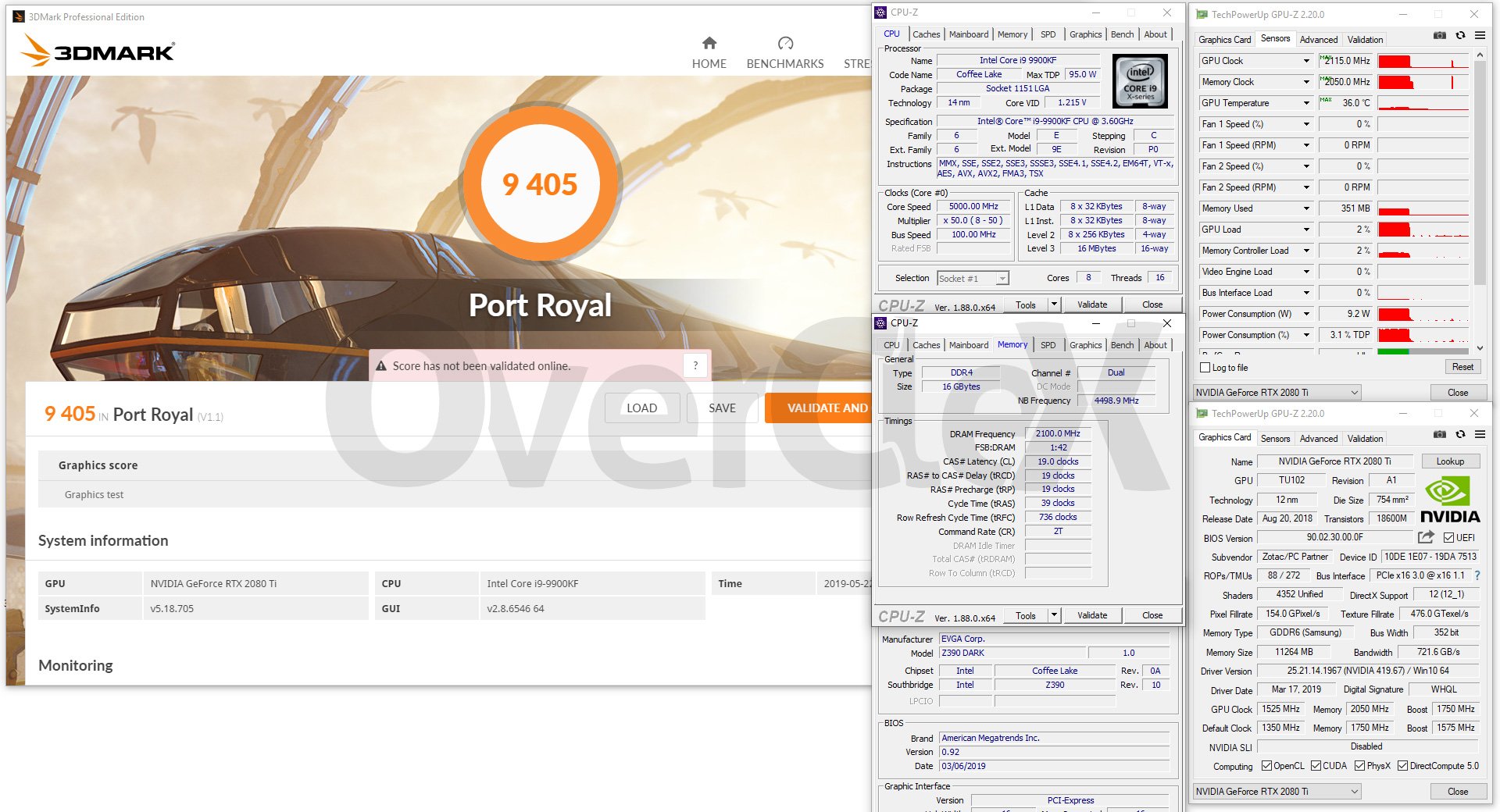Take a screenshot with the camera icon in GPU-Z Sensors window
This screenshot has width=1500, height=812.
[x=1439, y=35]
